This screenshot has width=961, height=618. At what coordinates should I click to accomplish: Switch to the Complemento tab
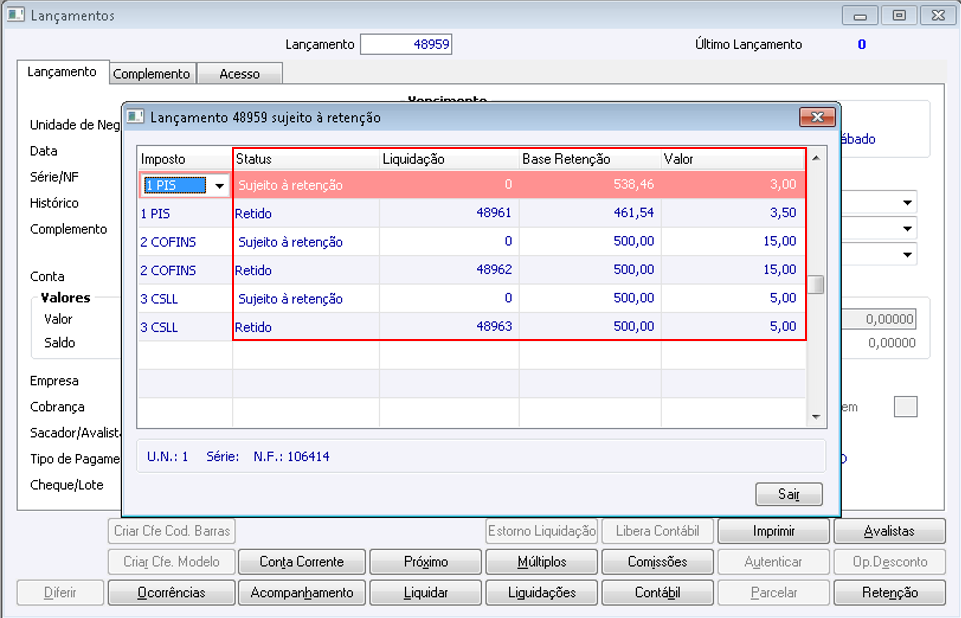pos(151,74)
